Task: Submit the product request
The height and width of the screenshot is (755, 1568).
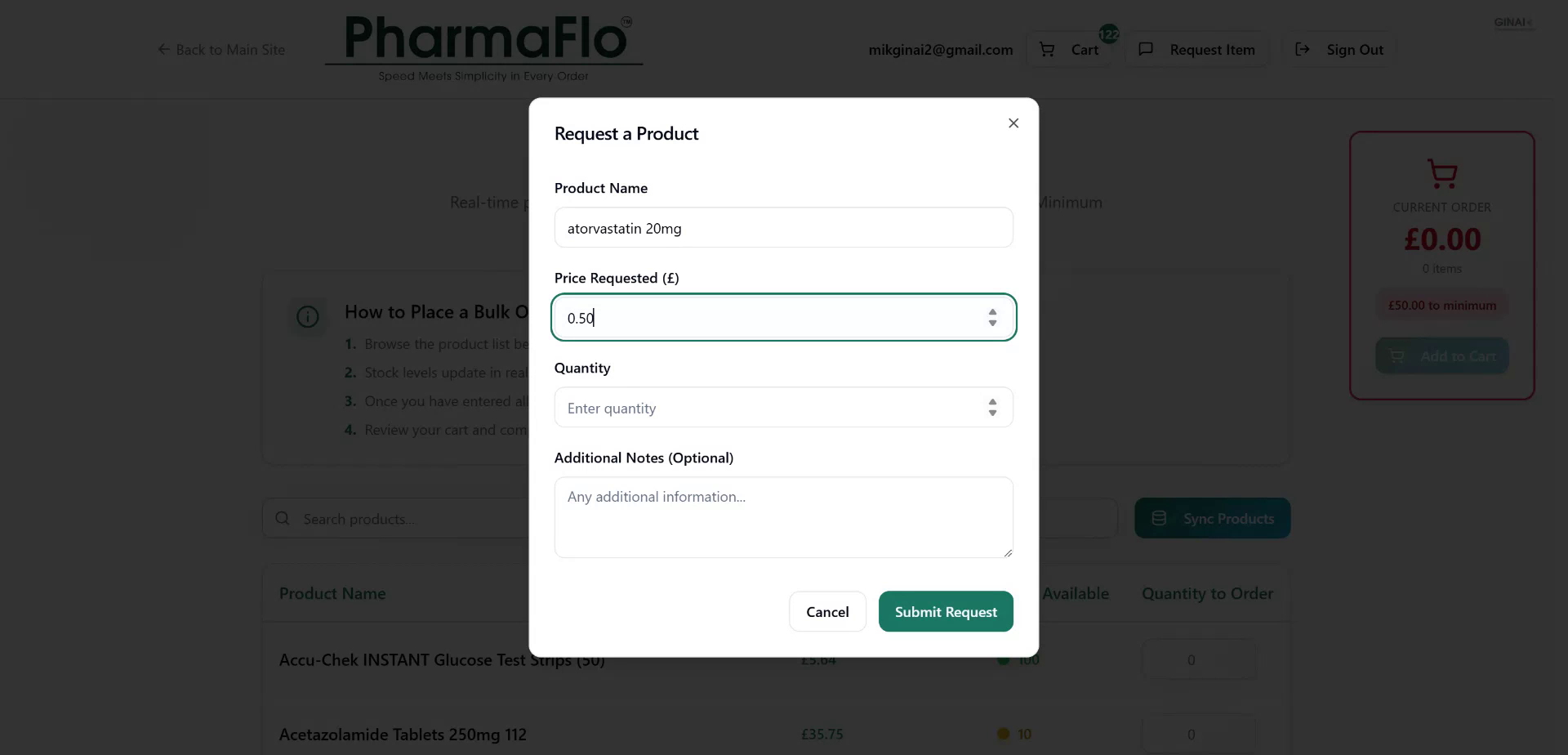Action: (x=946, y=612)
